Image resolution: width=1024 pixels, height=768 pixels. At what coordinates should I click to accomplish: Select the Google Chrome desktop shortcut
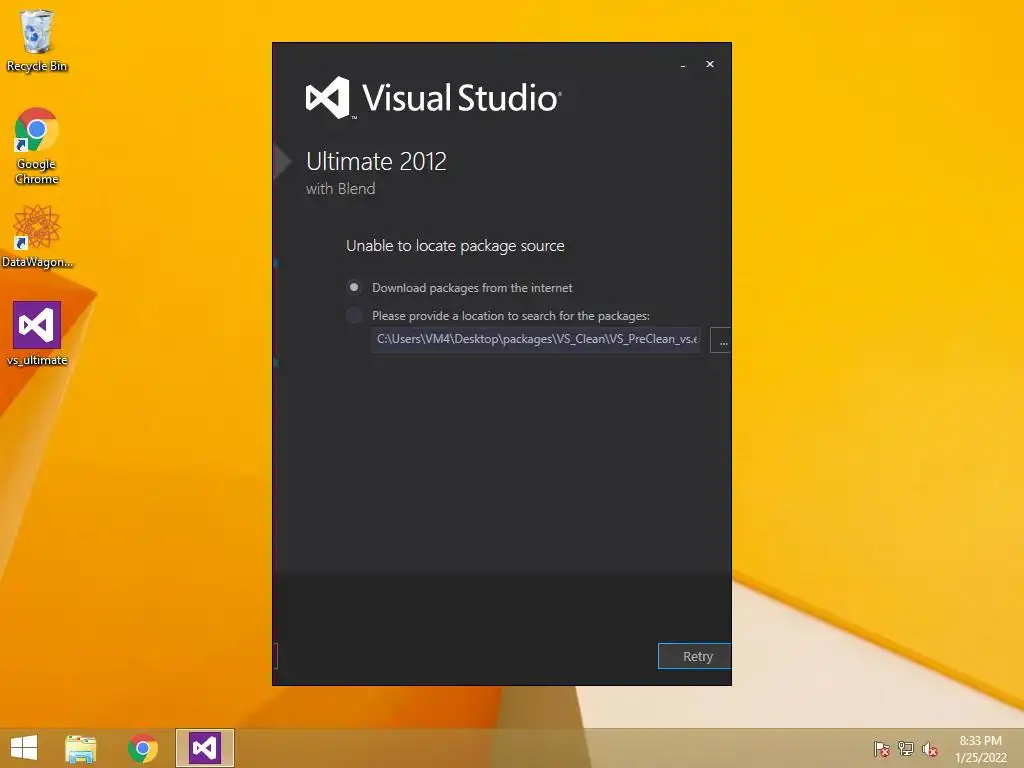(37, 146)
